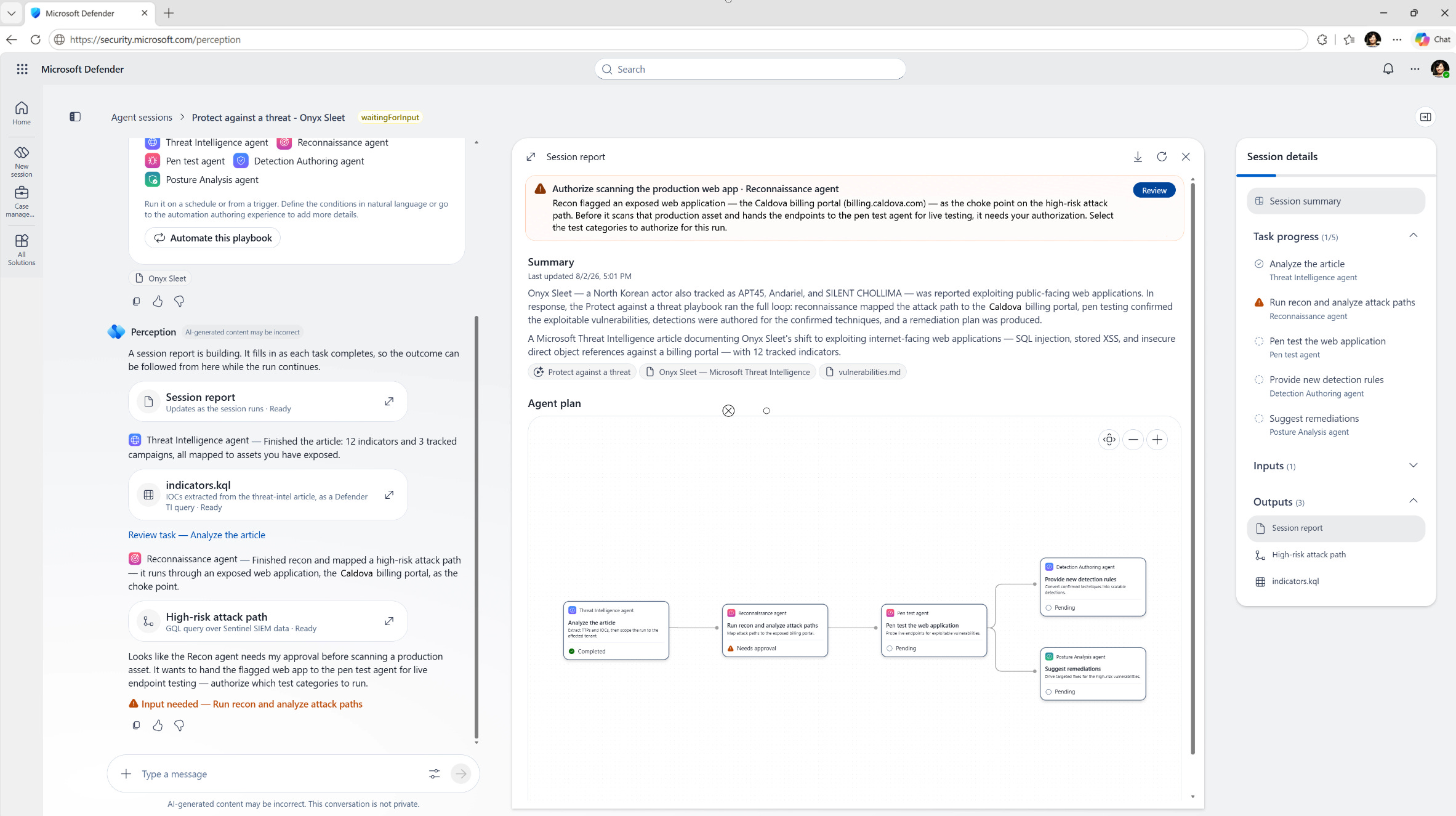Toggle the sessions list panel icon
Viewport: 1456px width, 816px height.
pos(75,117)
